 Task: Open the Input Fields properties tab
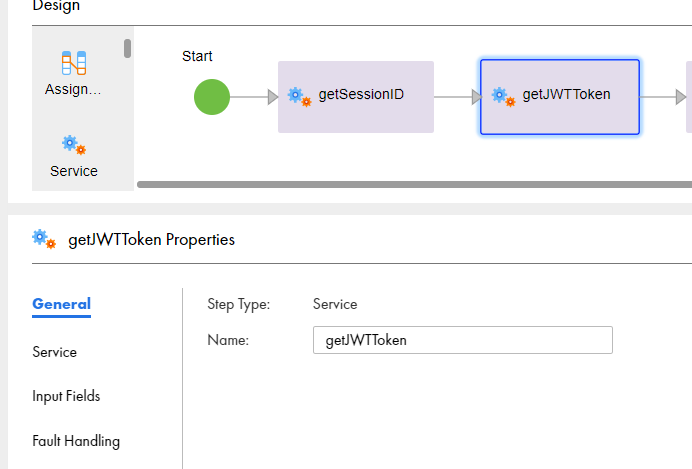coord(66,396)
